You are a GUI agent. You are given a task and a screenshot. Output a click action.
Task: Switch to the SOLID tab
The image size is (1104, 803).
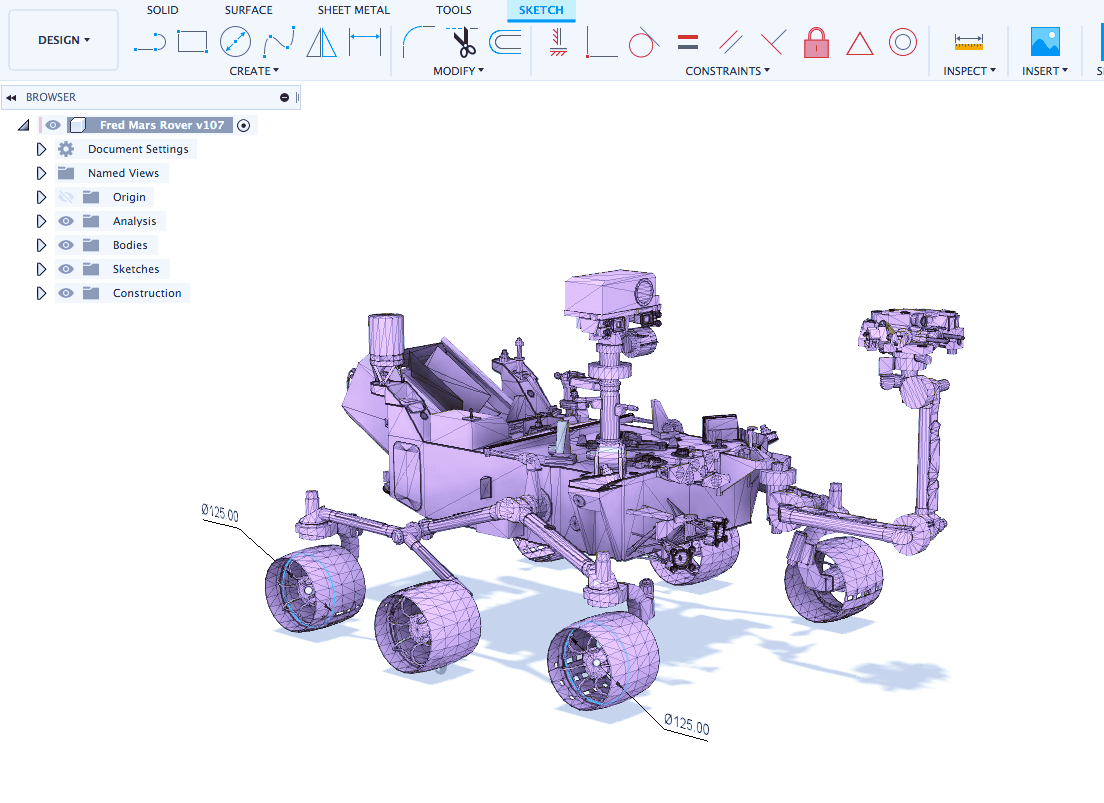point(163,10)
